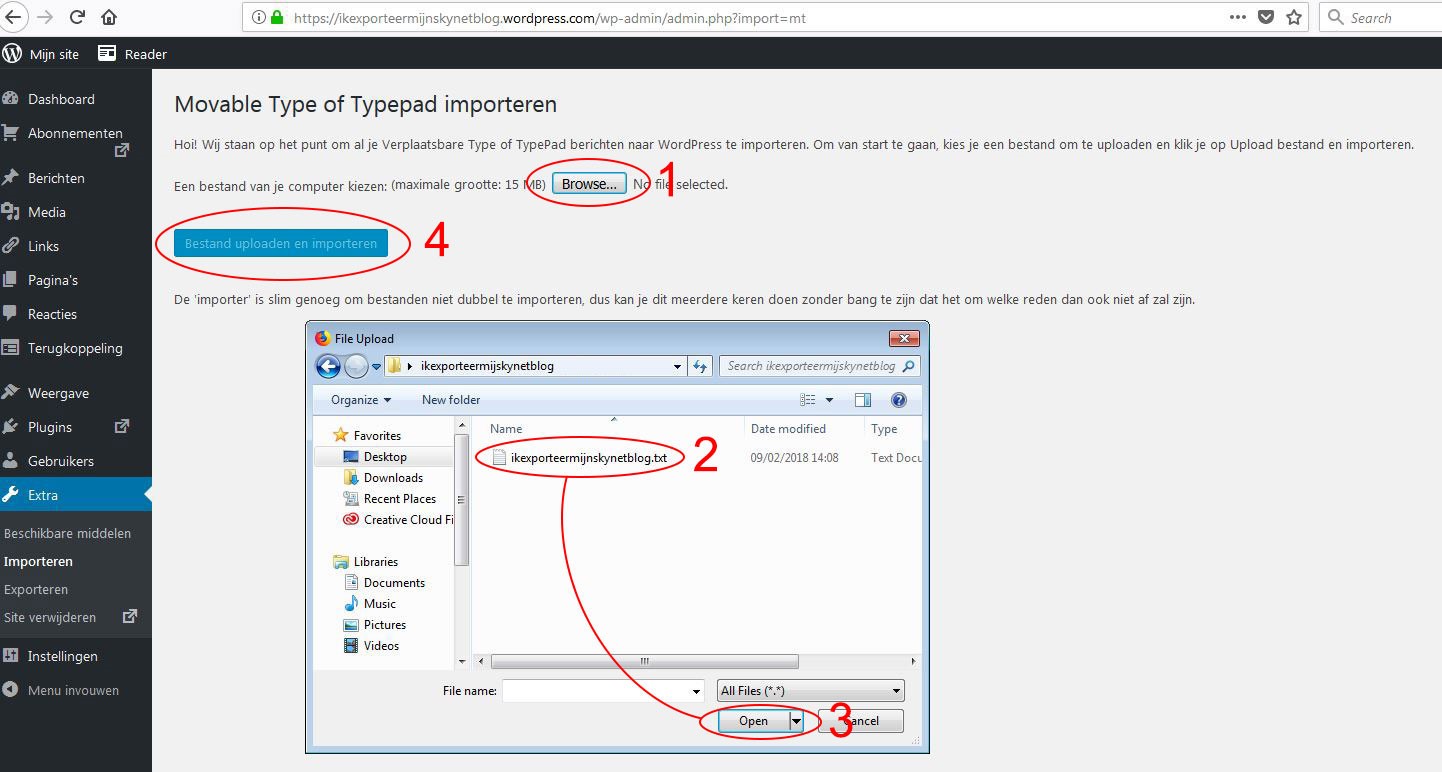Open Weergave in the sidebar
Image resolution: width=1442 pixels, height=772 pixels.
[58, 393]
